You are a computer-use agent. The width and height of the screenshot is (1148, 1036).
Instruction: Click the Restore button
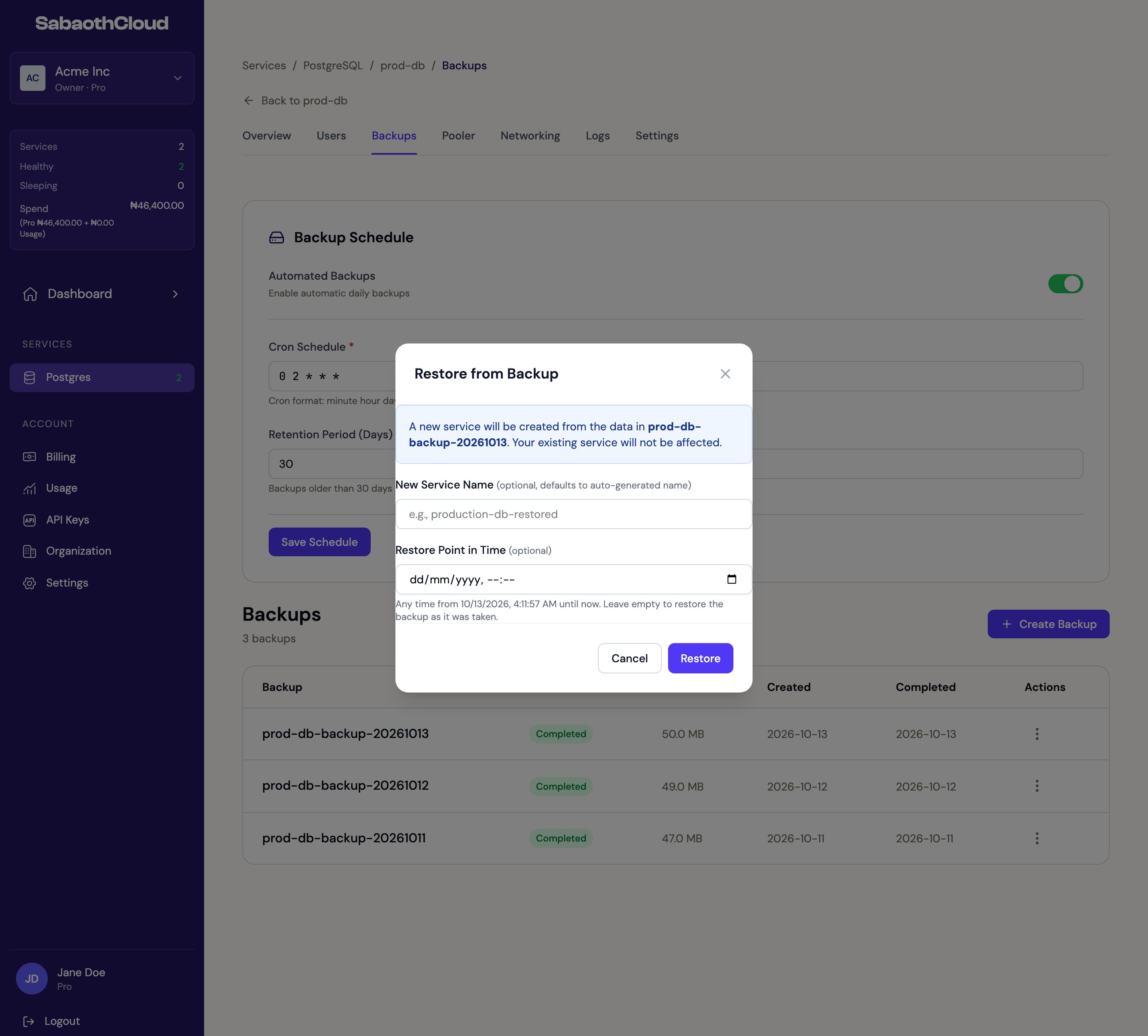tap(700, 658)
